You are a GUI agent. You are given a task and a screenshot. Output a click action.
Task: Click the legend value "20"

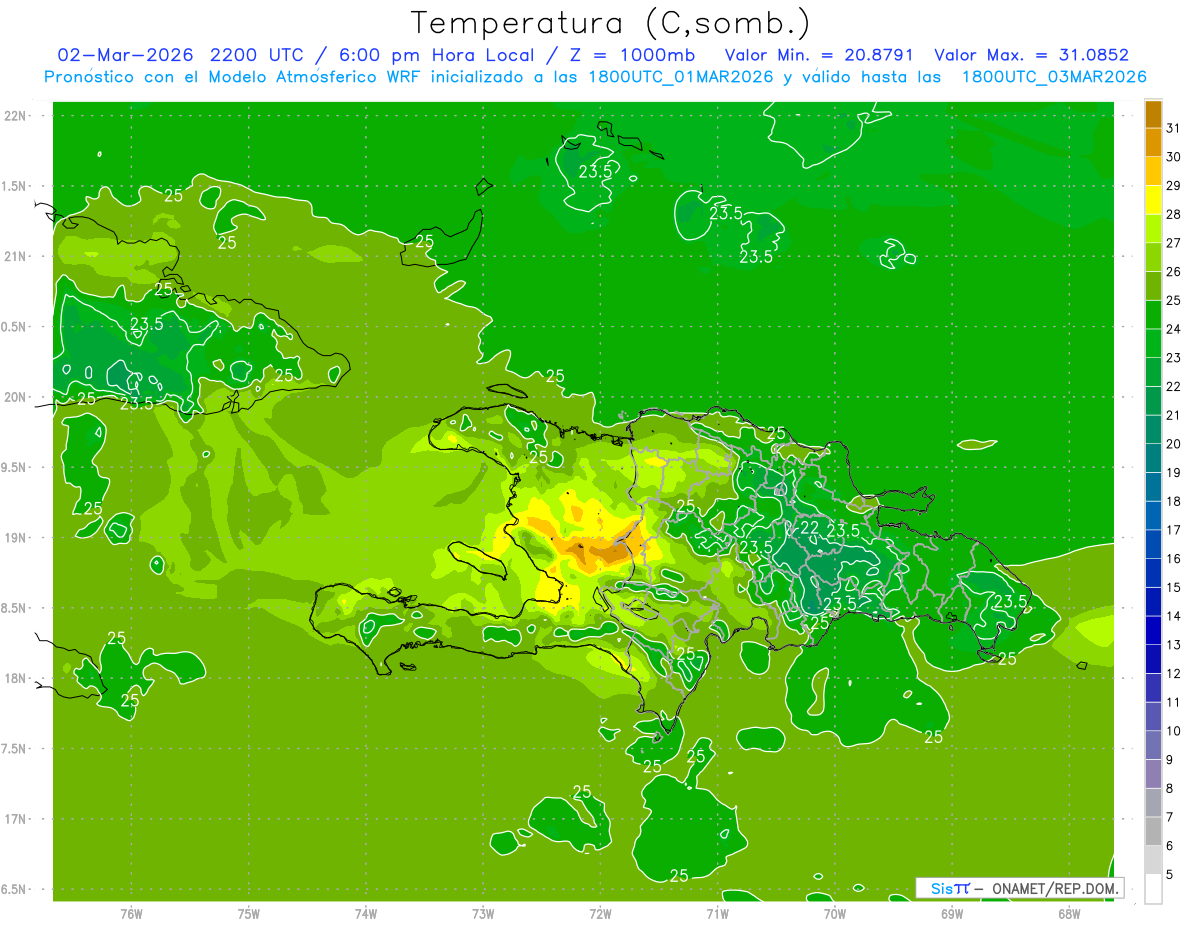coord(1173,444)
